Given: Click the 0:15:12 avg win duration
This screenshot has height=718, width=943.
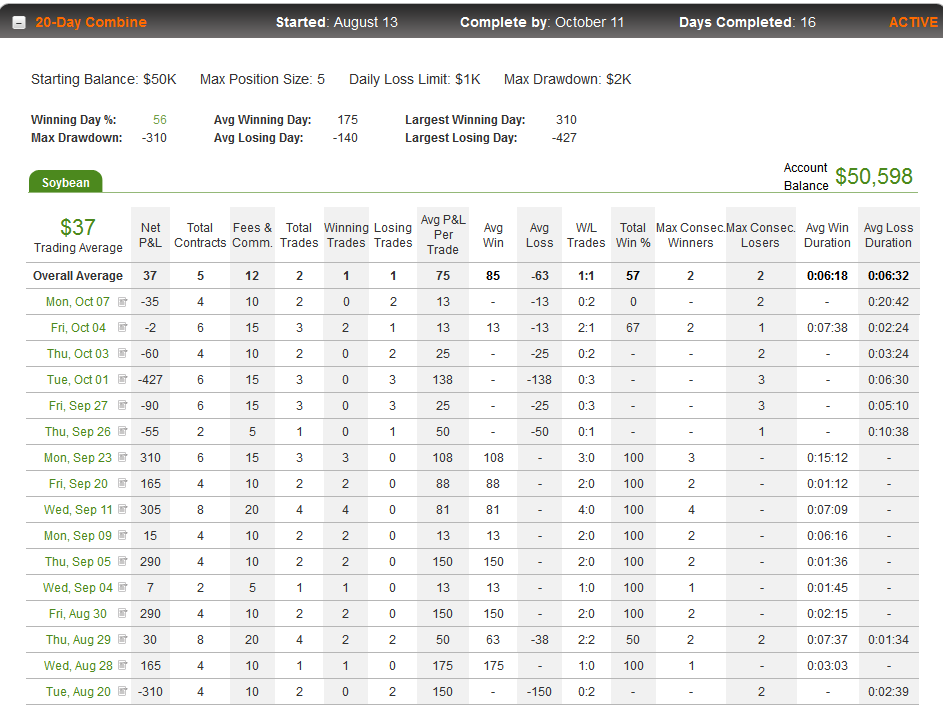Looking at the screenshot, I should 828,458.
